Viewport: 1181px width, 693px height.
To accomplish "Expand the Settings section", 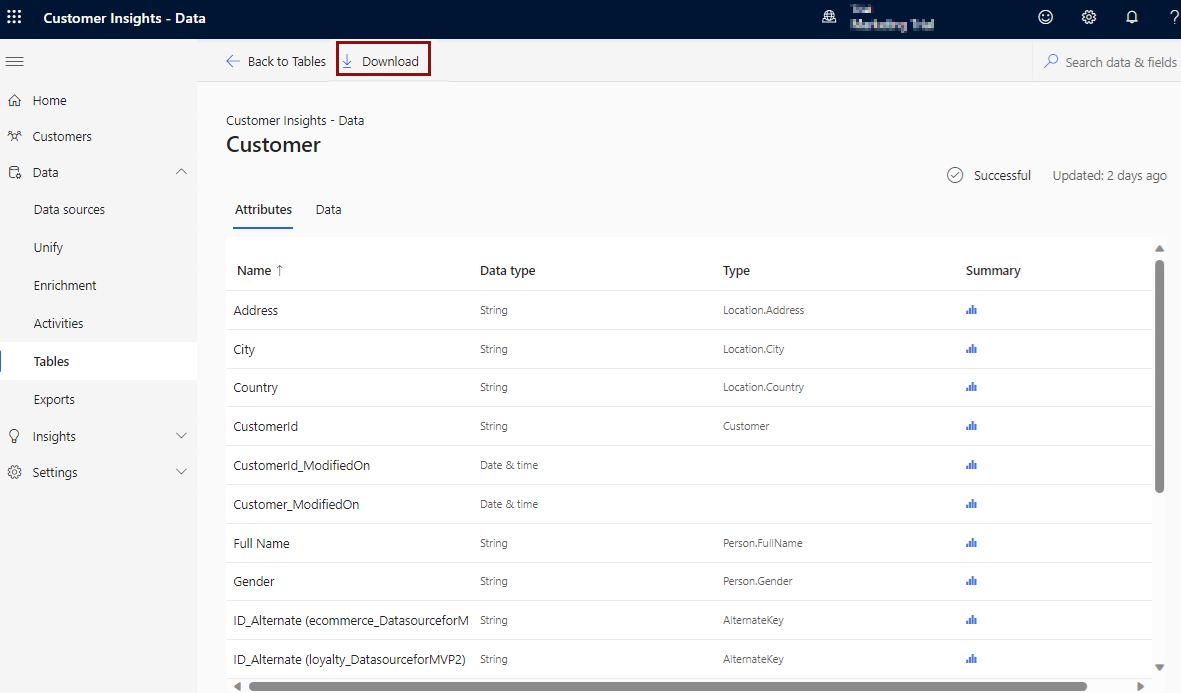I will tap(181, 471).
